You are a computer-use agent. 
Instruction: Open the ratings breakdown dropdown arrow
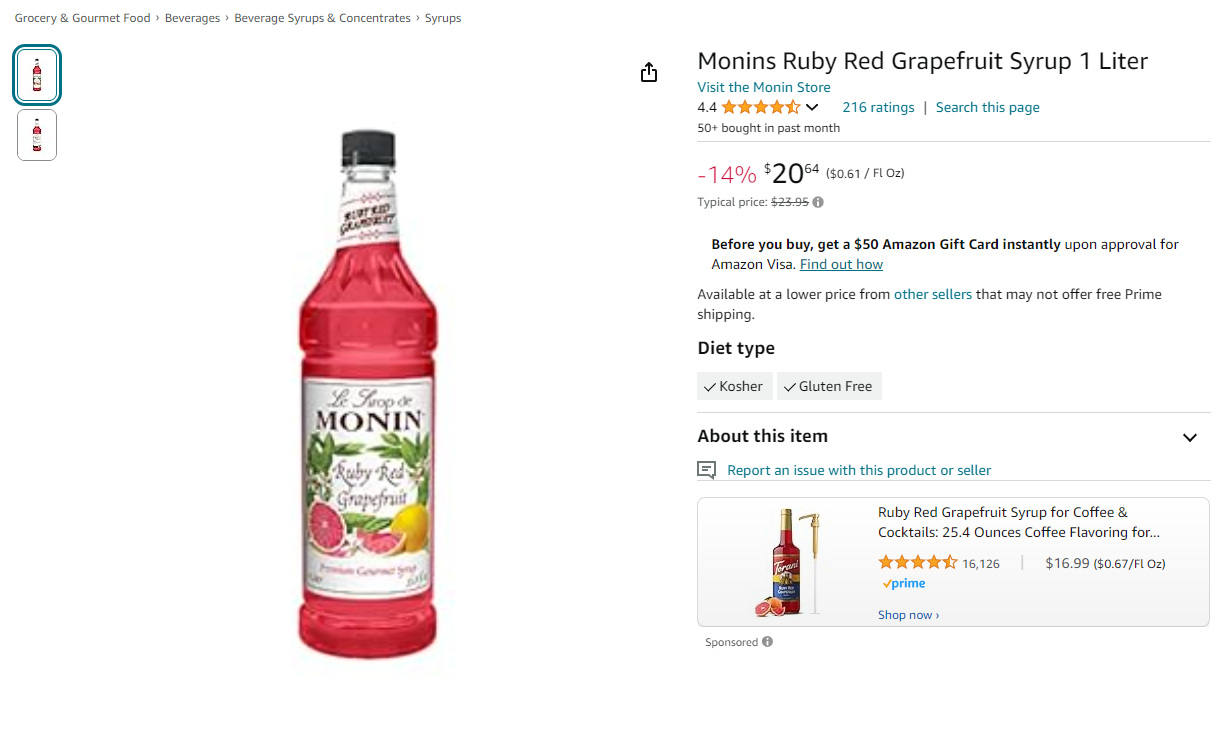(812, 107)
